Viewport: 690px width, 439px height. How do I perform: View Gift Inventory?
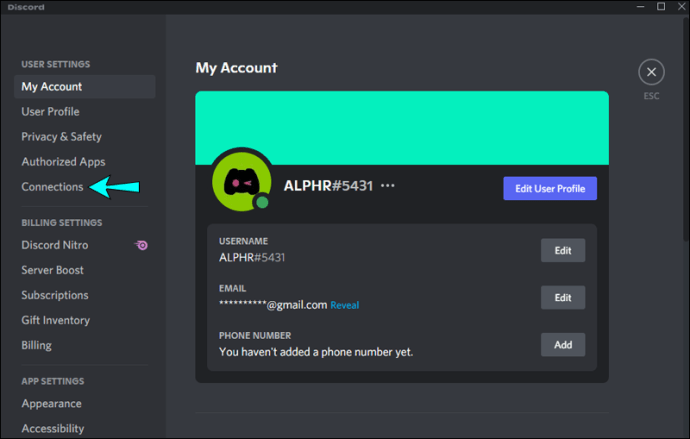(x=56, y=320)
